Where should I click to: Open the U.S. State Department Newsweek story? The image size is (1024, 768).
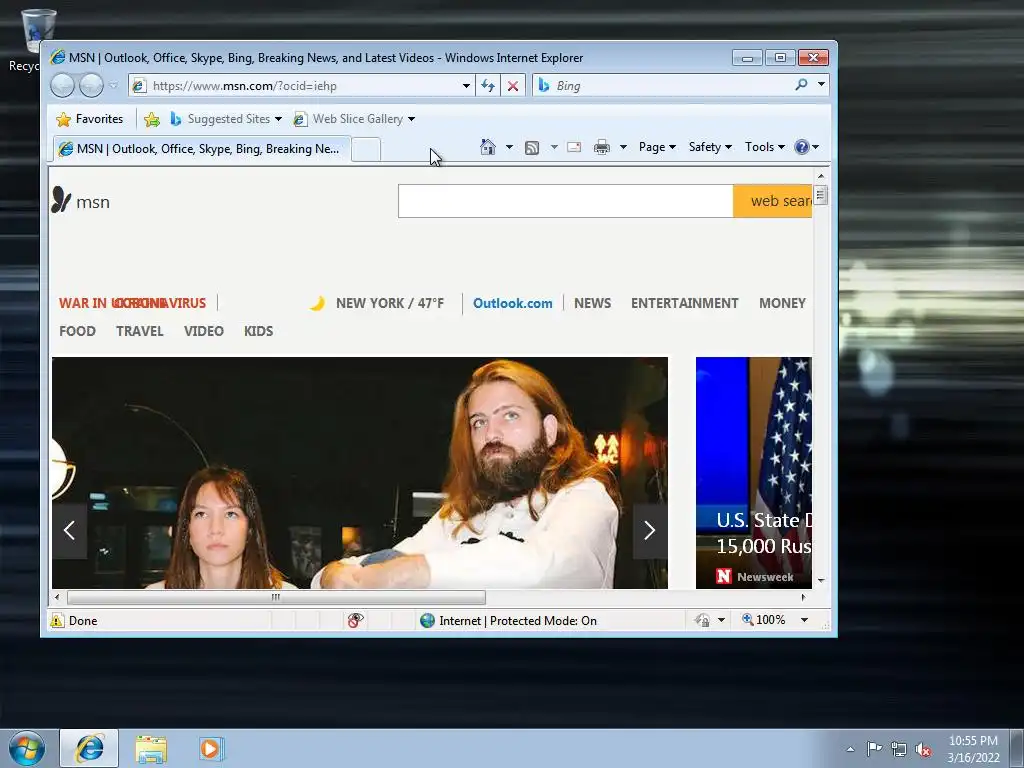click(x=754, y=473)
